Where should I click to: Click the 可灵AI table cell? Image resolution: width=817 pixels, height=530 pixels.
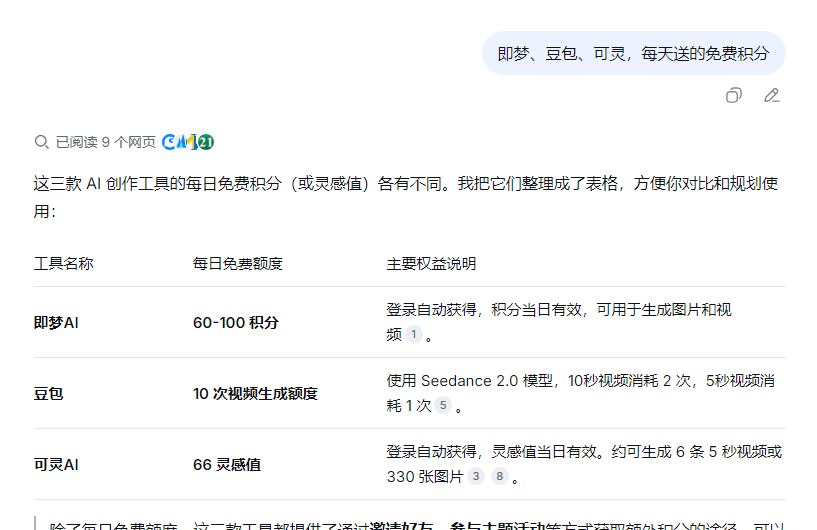pyautogui.click(x=56, y=464)
